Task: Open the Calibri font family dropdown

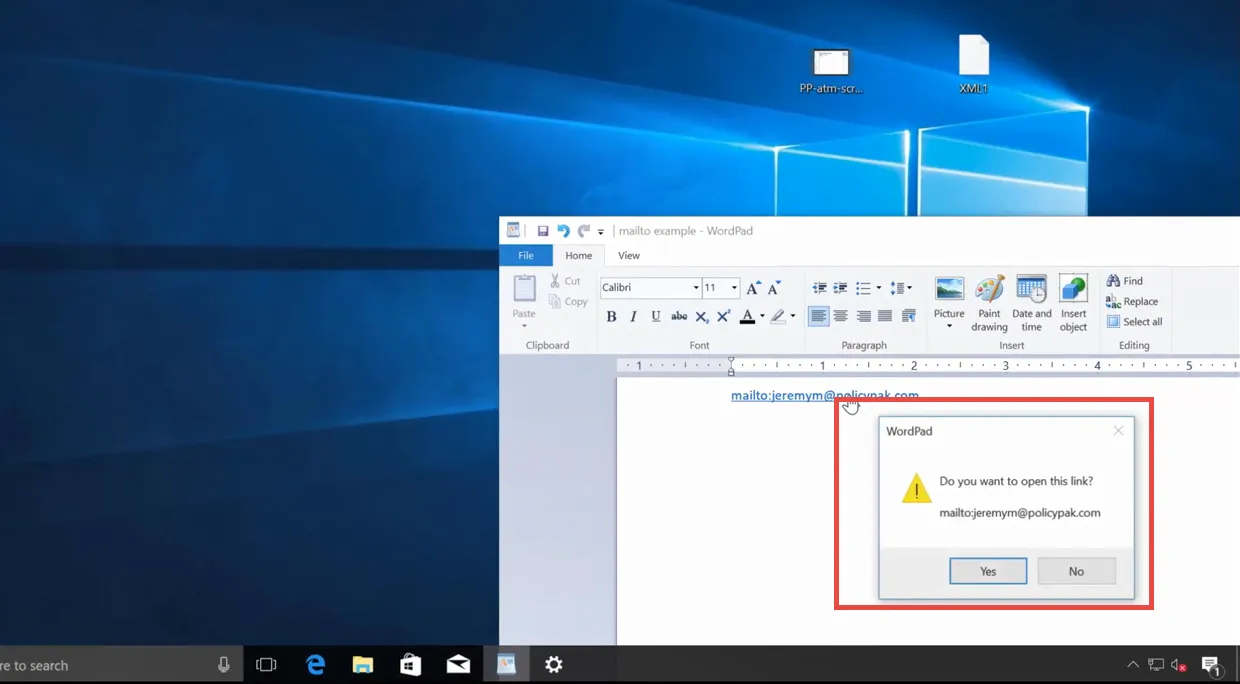Action: point(696,288)
